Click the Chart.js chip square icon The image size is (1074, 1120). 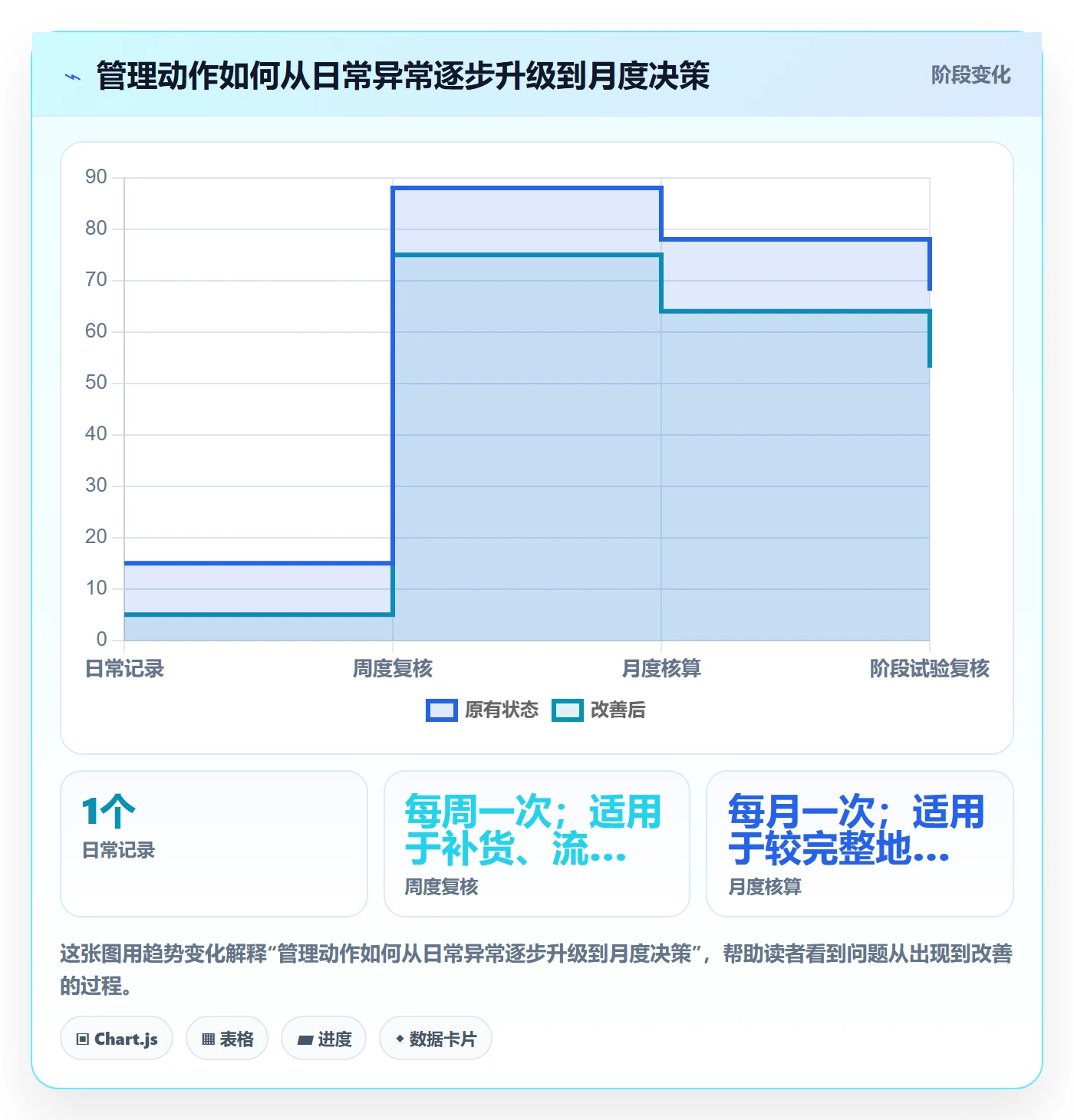coord(83,1039)
